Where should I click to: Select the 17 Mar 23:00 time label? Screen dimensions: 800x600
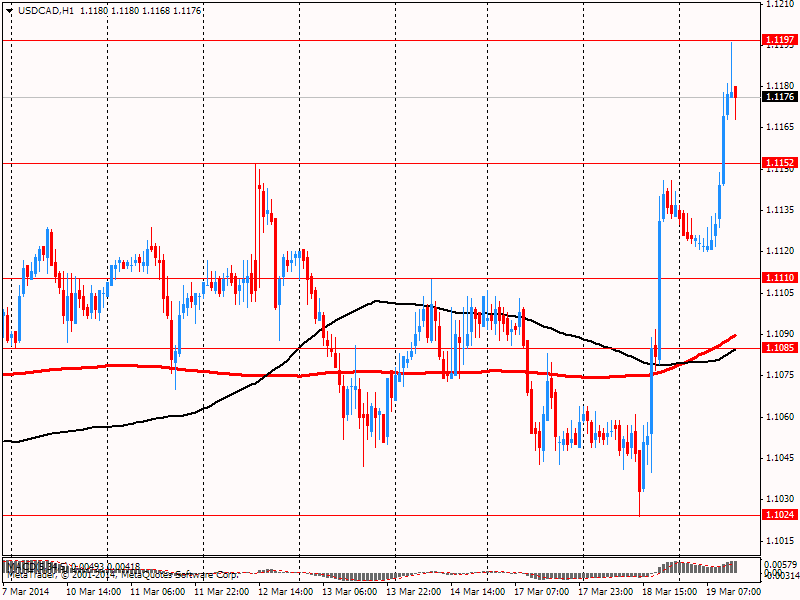click(603, 591)
